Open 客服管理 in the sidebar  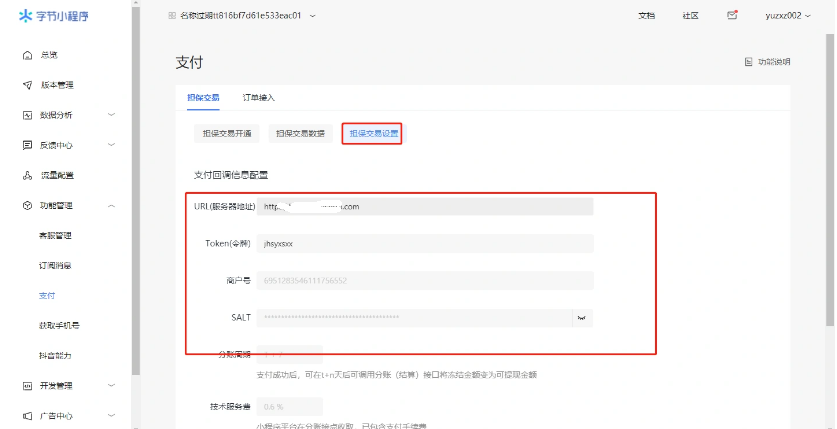coord(56,235)
